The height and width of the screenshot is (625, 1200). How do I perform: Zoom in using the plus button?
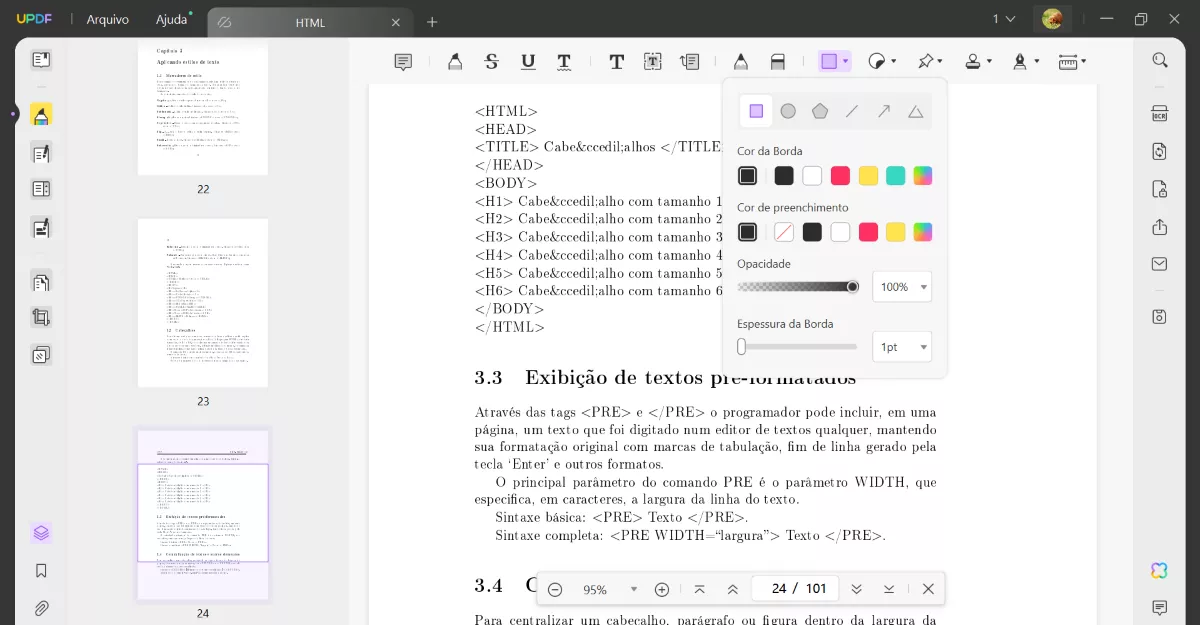tap(662, 589)
